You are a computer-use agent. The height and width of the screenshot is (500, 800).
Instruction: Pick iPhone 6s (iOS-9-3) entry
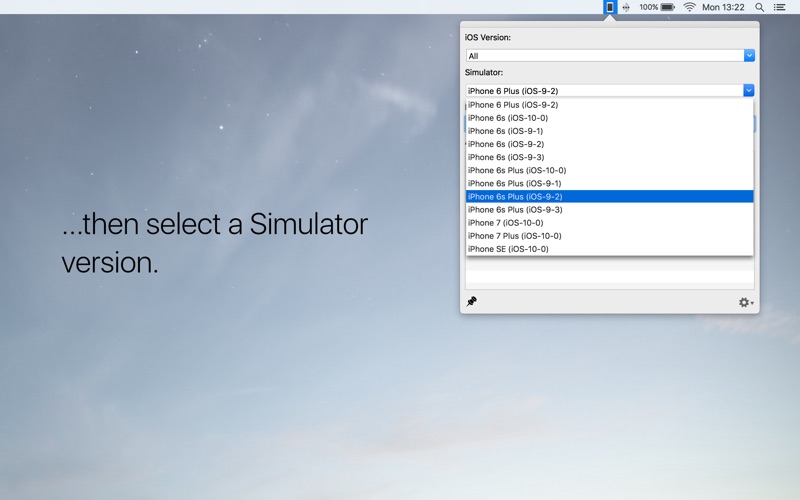608,157
